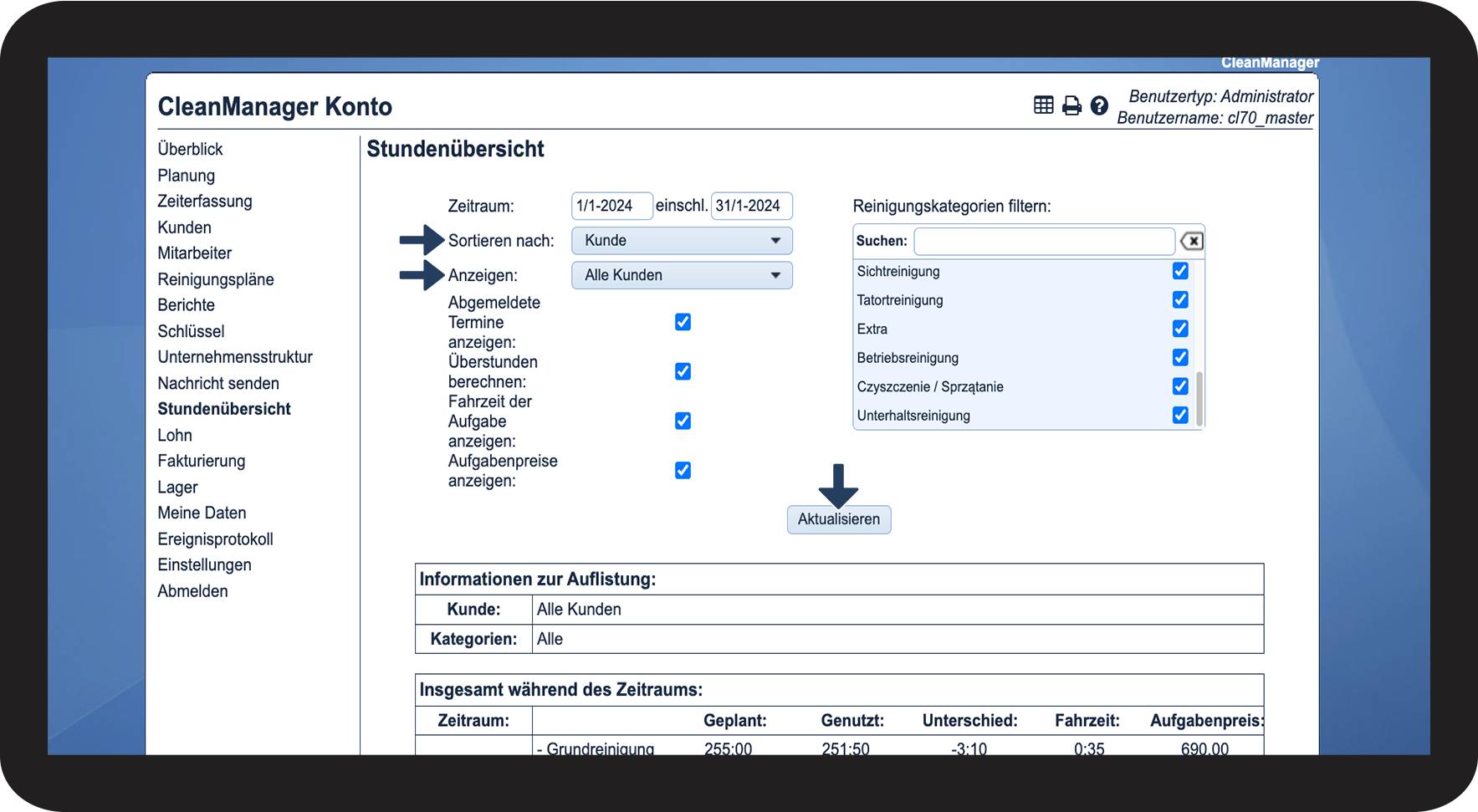1478x812 pixels.
Task: Toggle Abgemeldete Termine anzeigen checkbox
Action: point(683,322)
